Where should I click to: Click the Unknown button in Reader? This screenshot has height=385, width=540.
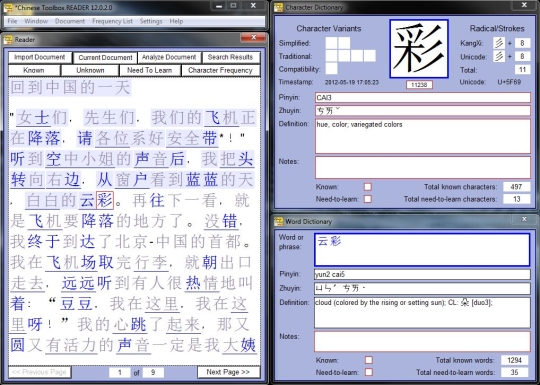click(x=90, y=70)
